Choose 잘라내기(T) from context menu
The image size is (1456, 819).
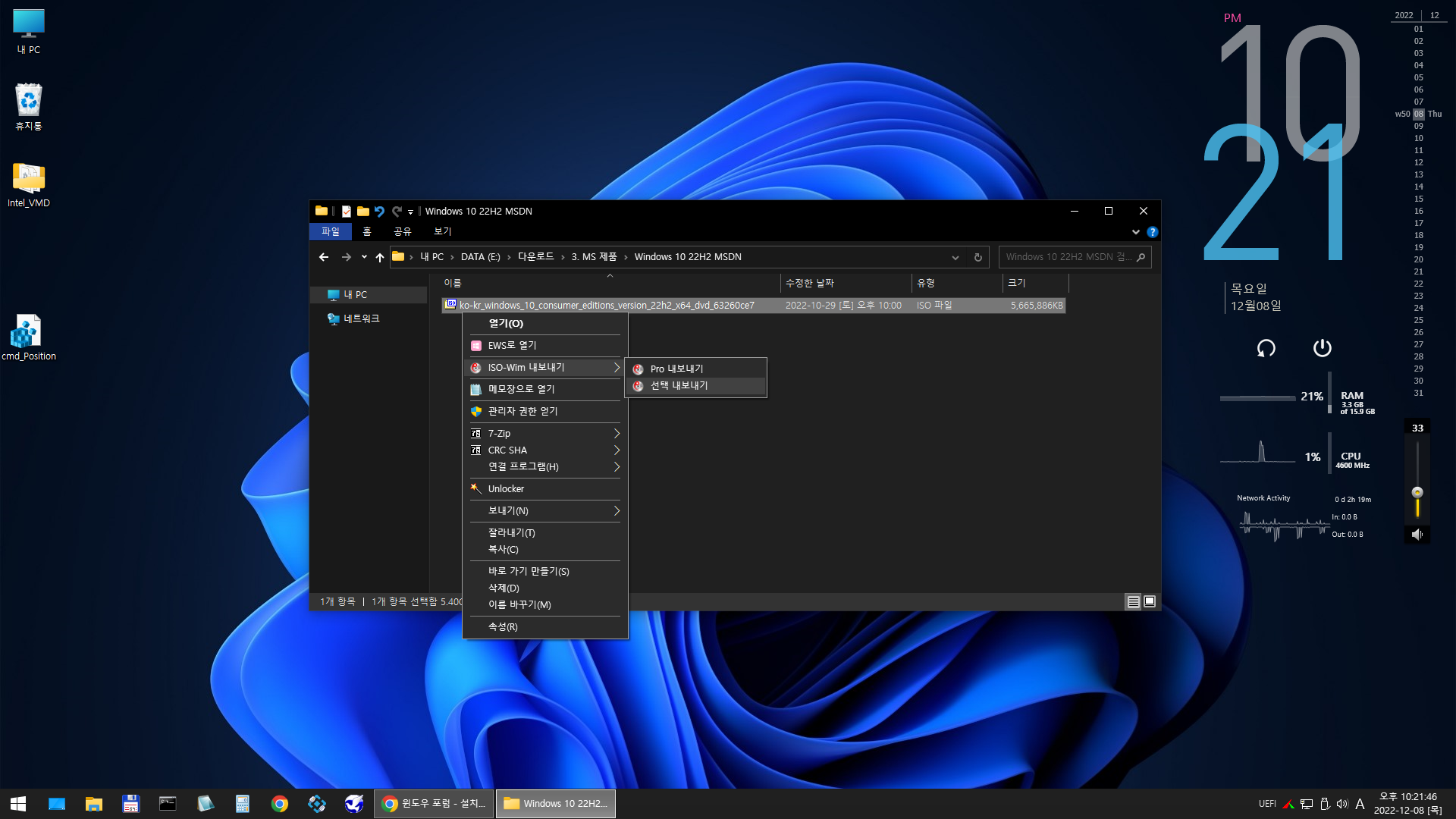pos(544,533)
